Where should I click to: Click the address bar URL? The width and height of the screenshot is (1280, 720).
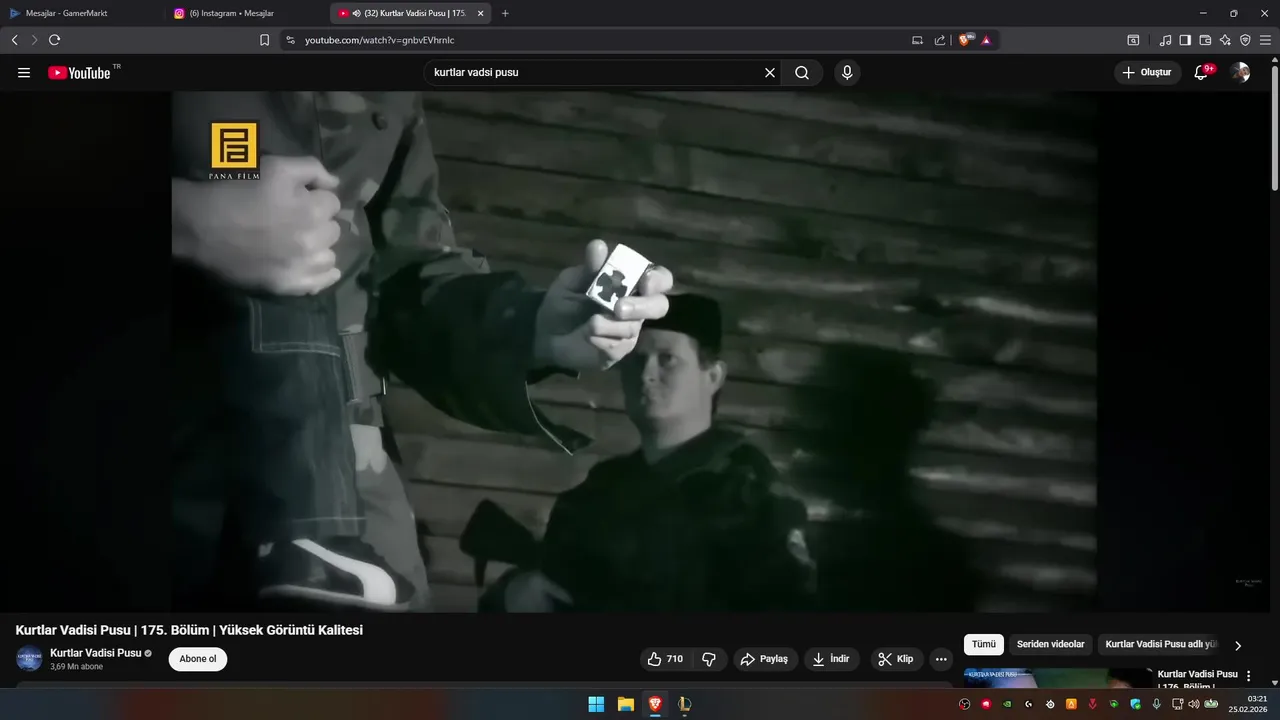pos(380,40)
